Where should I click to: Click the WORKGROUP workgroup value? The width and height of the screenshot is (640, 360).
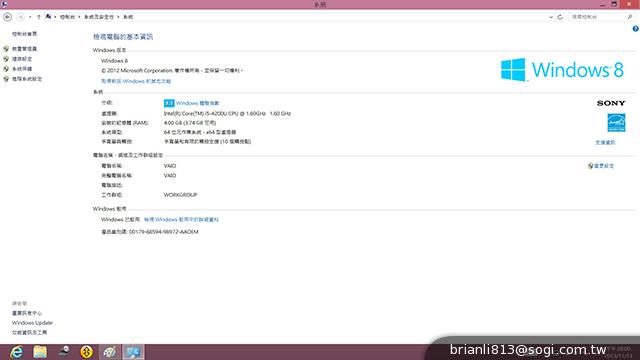pos(180,195)
